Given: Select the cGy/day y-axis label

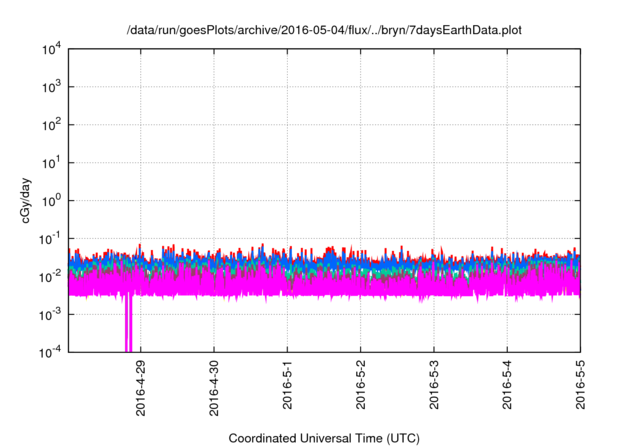Looking at the screenshot, I should 25,200.
